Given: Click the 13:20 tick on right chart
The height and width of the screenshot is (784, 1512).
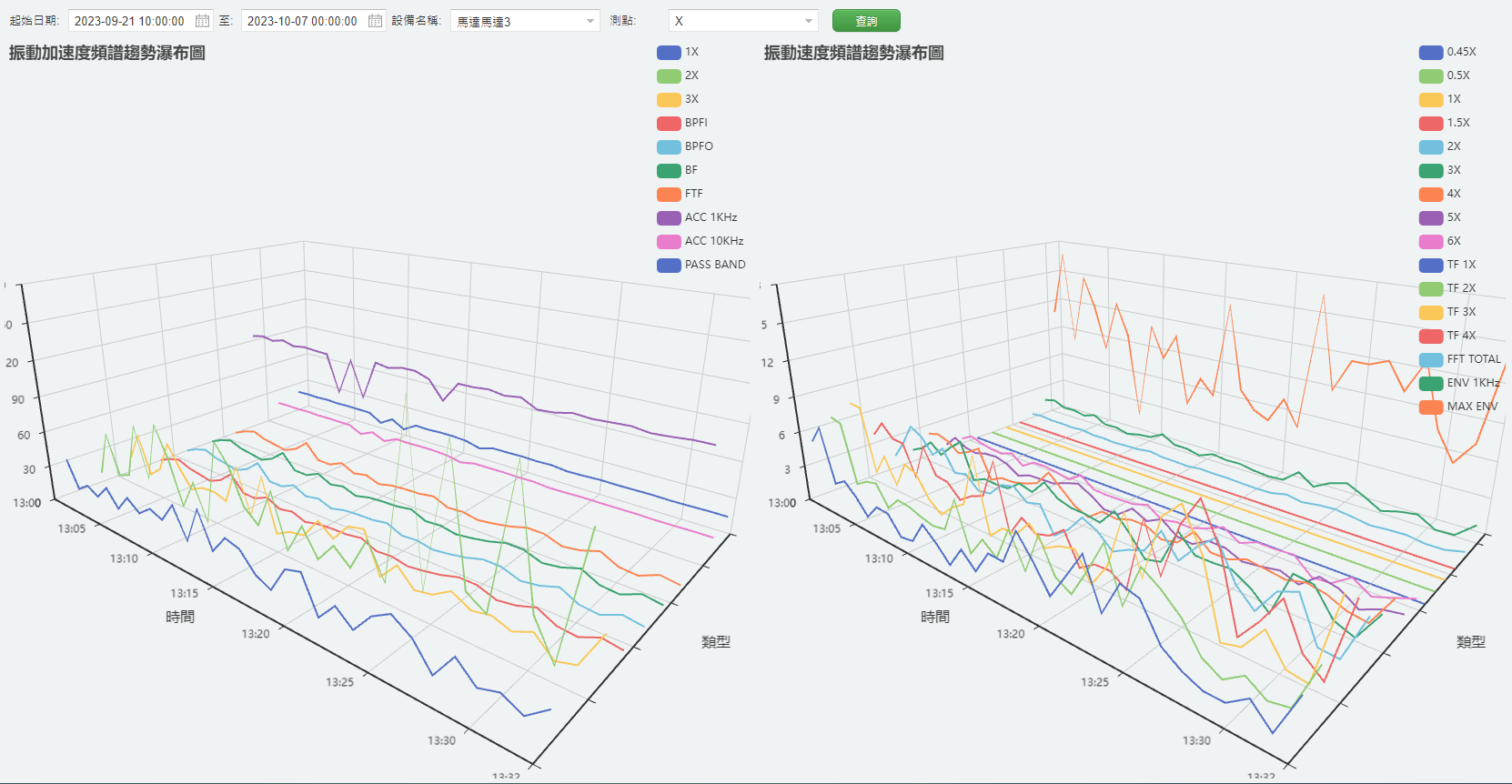Looking at the screenshot, I should tap(1011, 634).
